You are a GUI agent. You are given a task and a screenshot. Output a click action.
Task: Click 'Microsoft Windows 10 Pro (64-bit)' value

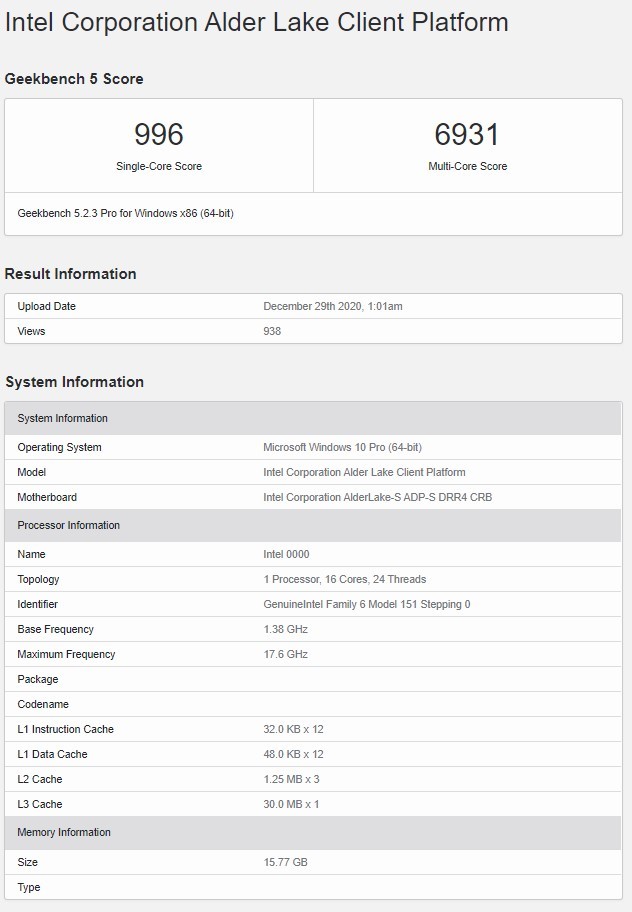tap(342, 447)
